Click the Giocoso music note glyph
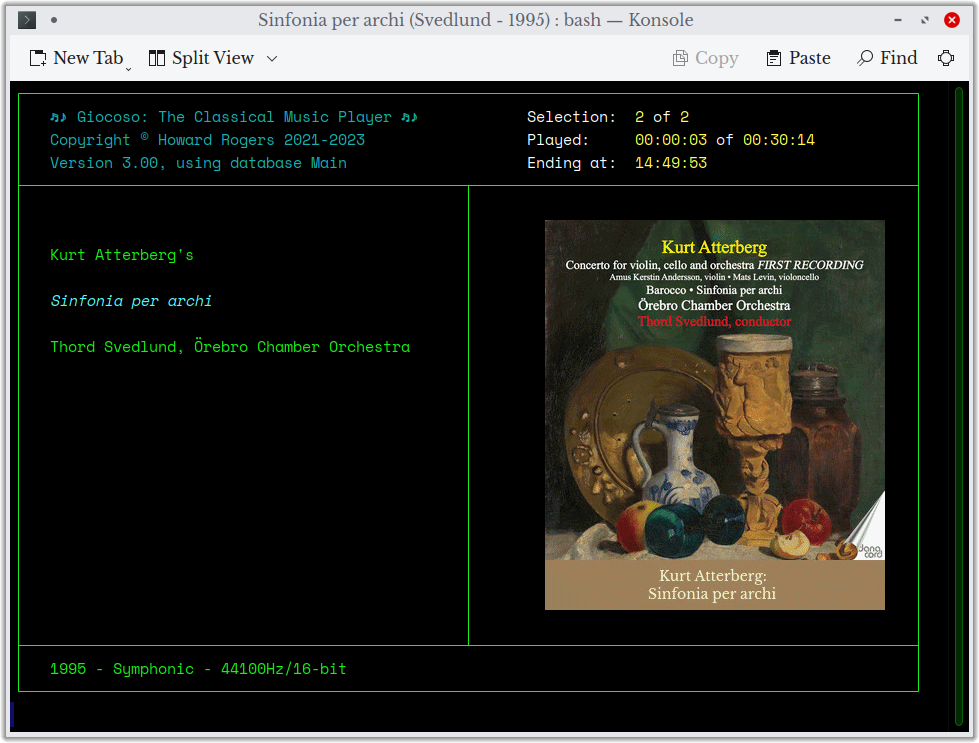 click(x=57, y=116)
